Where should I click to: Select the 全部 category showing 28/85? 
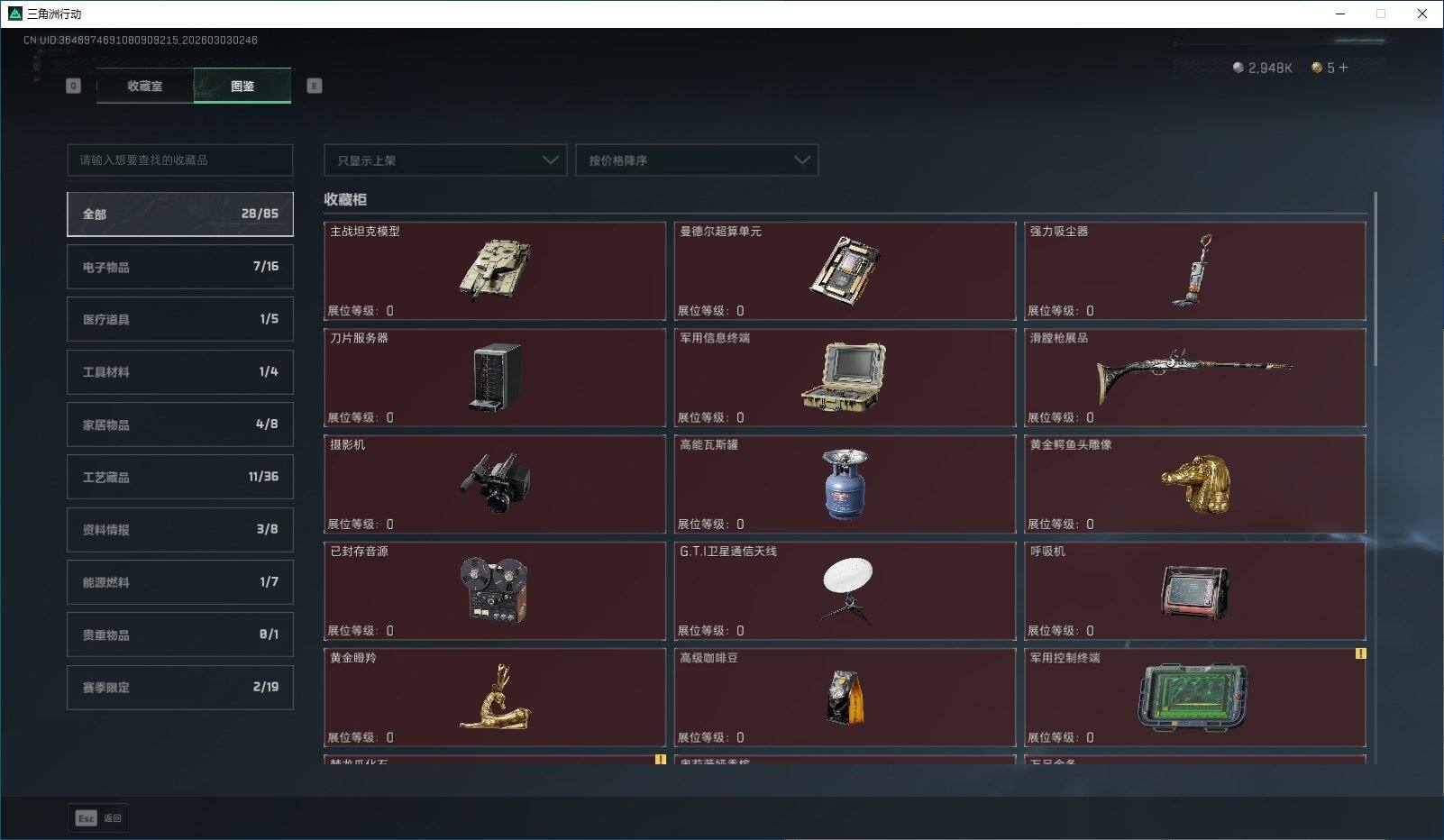[x=179, y=214]
